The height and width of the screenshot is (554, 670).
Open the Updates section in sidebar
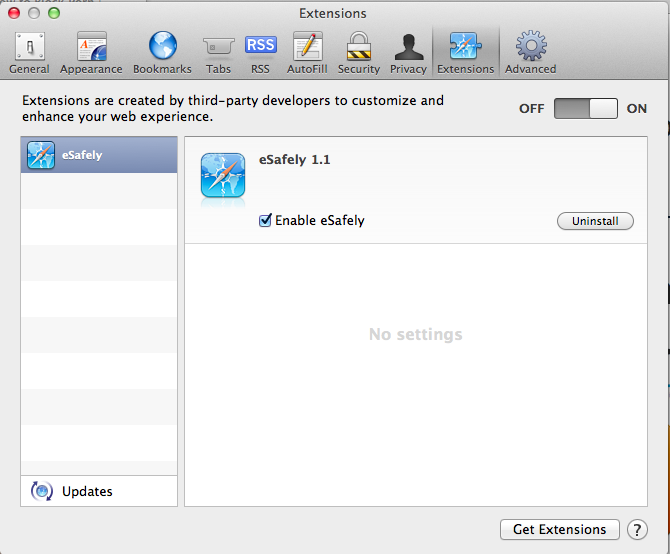pos(99,491)
